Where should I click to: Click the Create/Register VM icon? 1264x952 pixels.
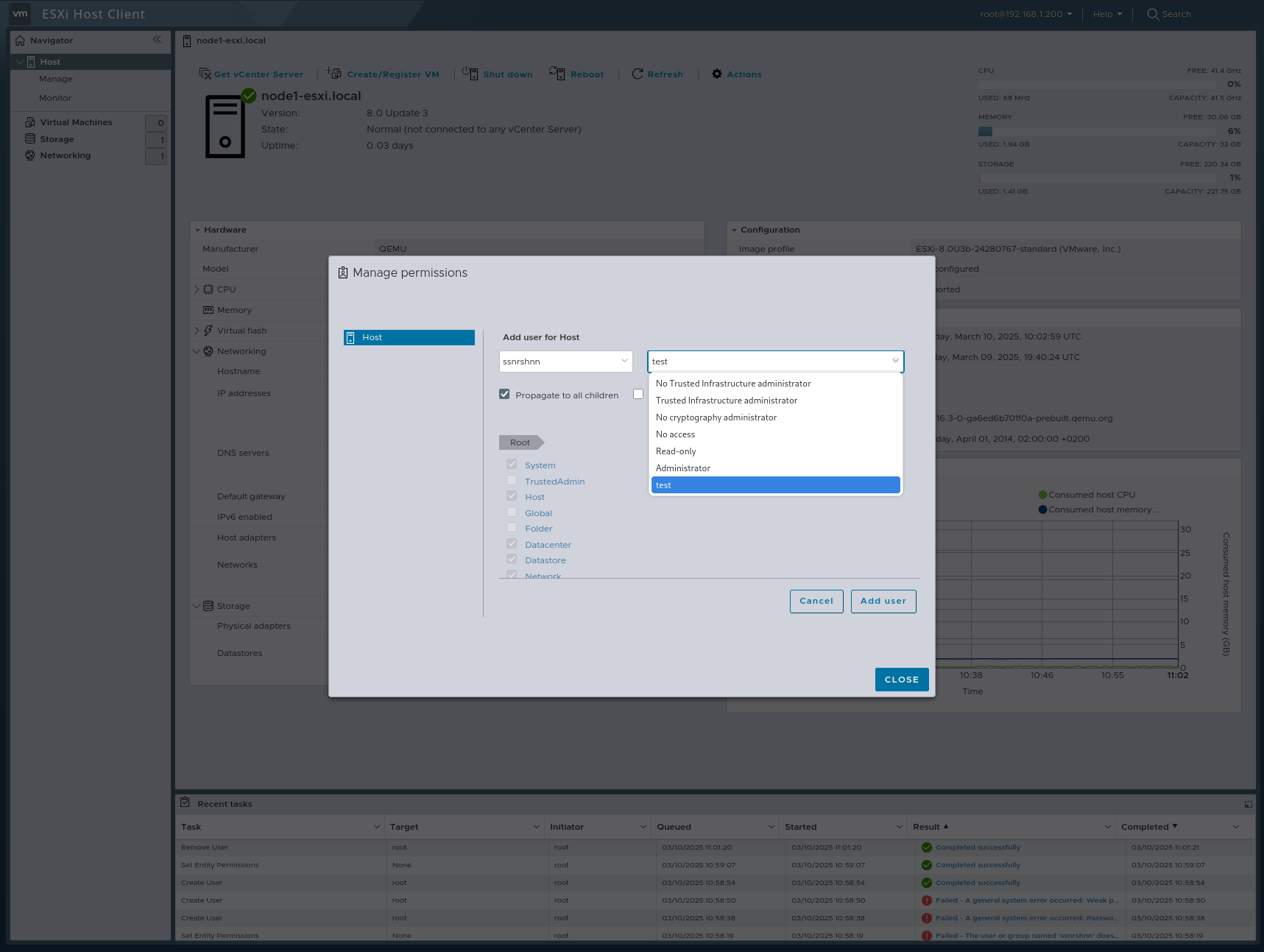[x=333, y=74]
